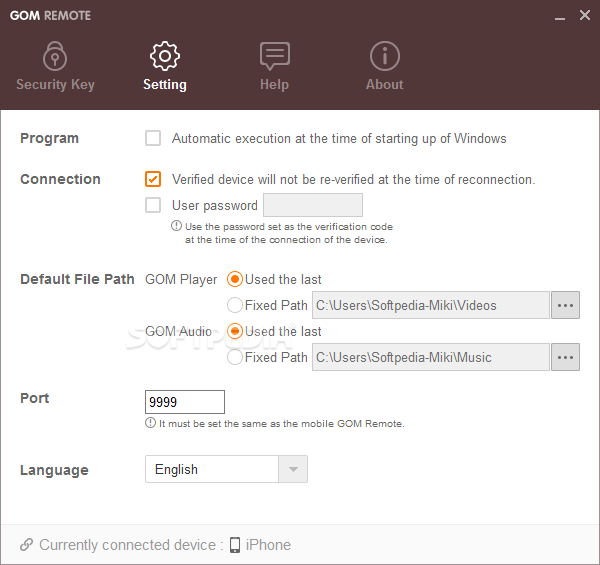Click the info icon beside password hint
Screen dimensions: 600x565
(176, 226)
